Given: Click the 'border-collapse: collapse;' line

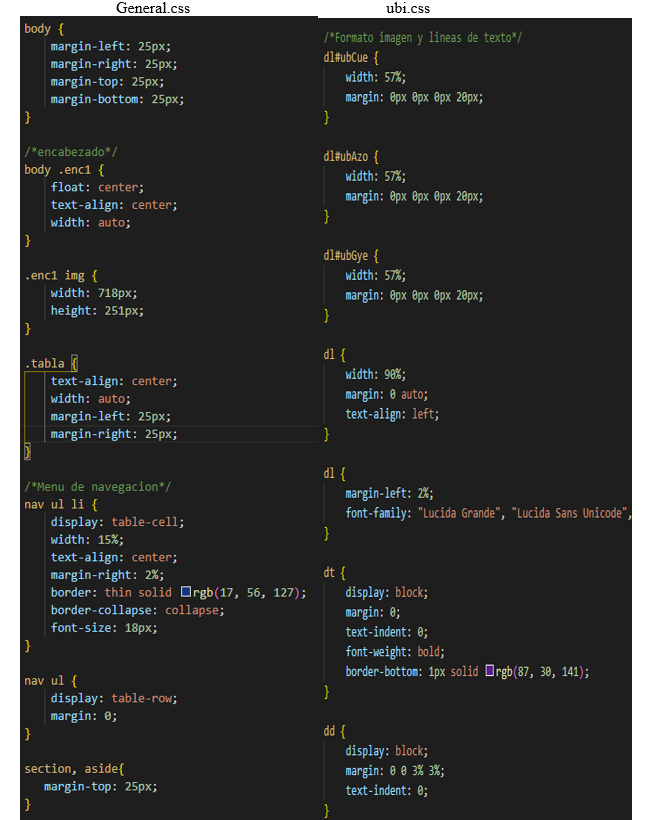Looking at the screenshot, I should tap(138, 610).
